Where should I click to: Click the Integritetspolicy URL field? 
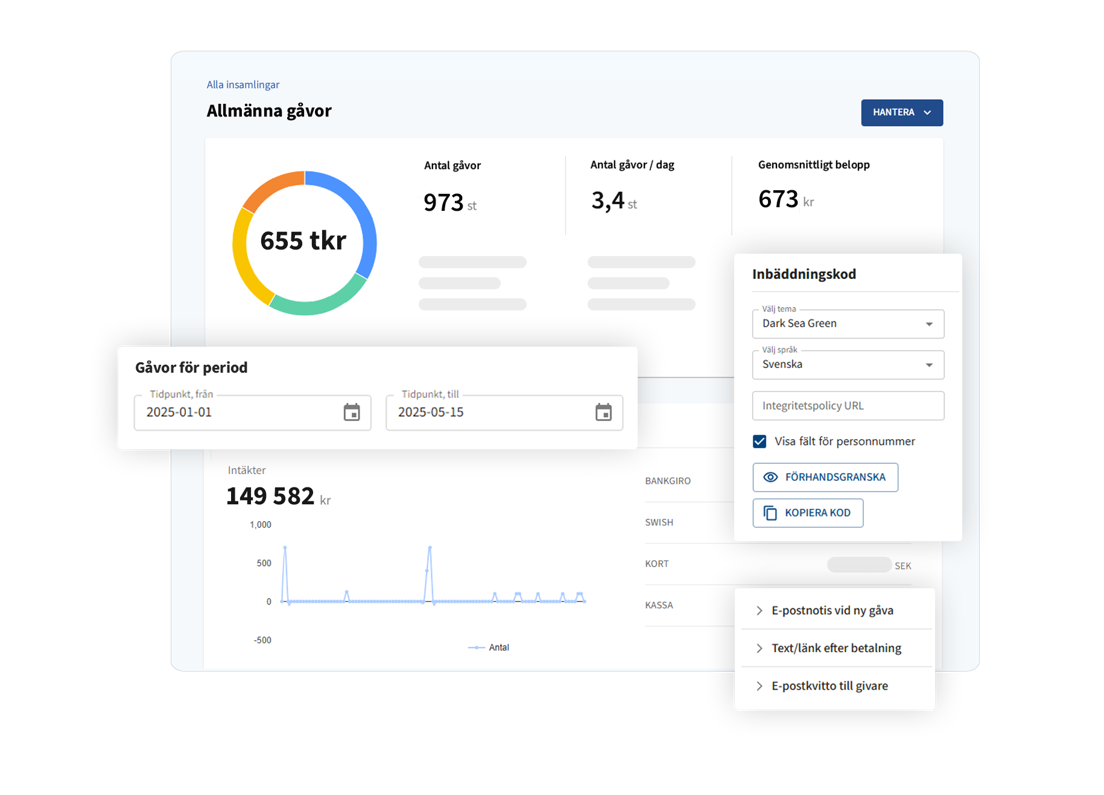[847, 406]
